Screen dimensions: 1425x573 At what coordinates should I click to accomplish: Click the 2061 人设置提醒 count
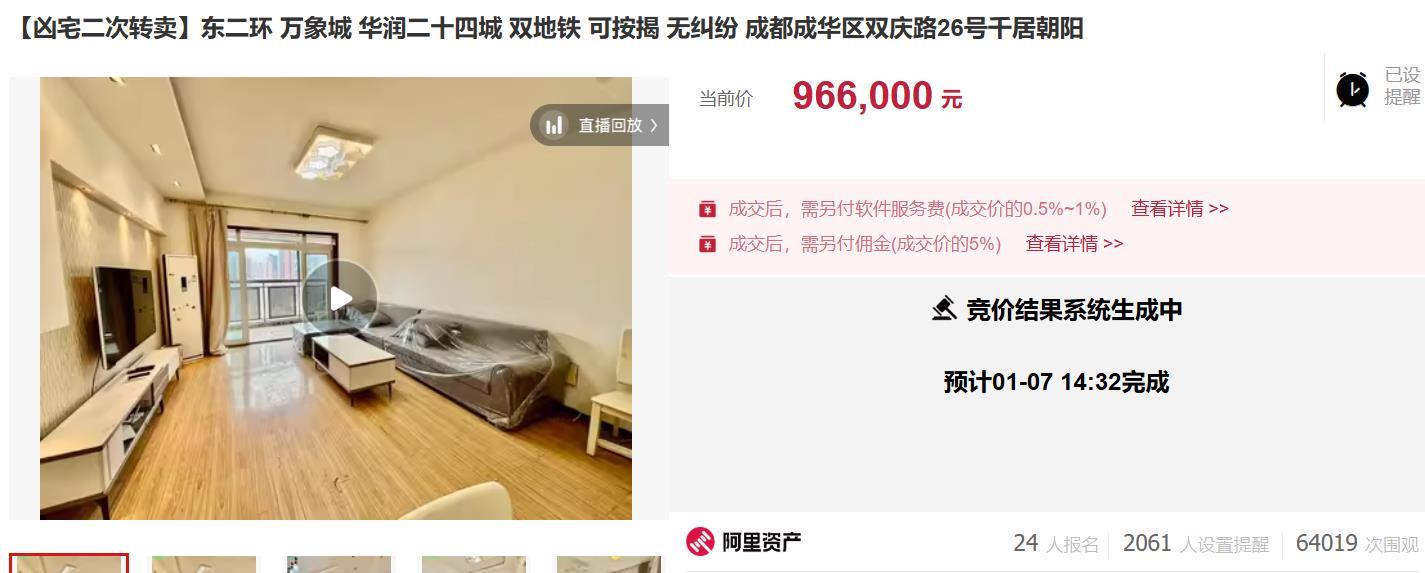pyautogui.click(x=1196, y=543)
